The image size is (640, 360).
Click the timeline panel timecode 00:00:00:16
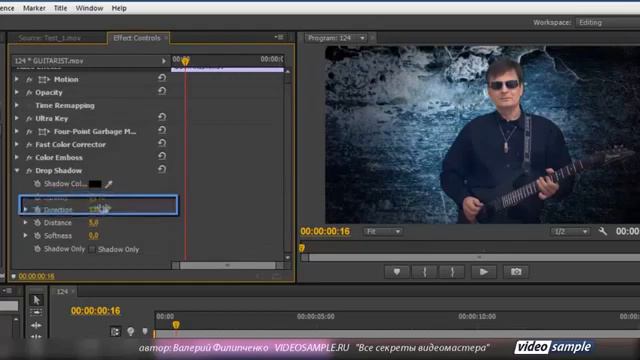[96, 311]
